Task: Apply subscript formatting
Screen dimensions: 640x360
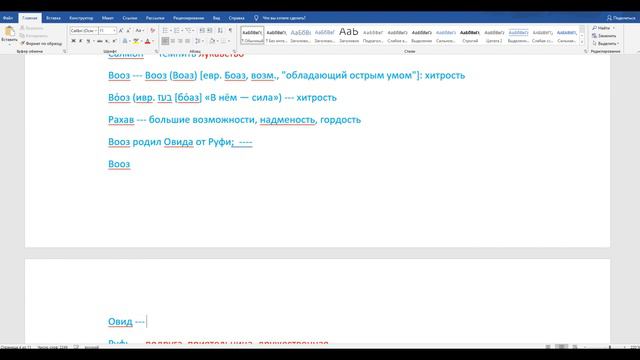Action: pos(107,41)
